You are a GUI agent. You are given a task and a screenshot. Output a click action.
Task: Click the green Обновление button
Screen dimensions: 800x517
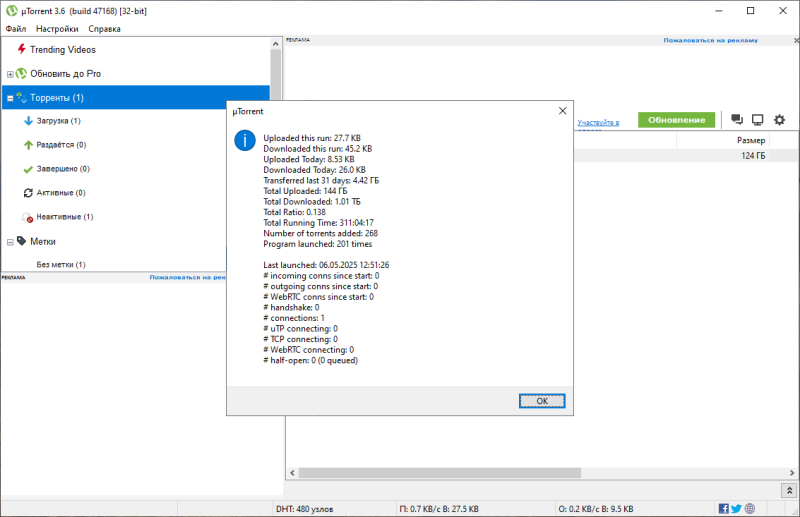(677, 120)
